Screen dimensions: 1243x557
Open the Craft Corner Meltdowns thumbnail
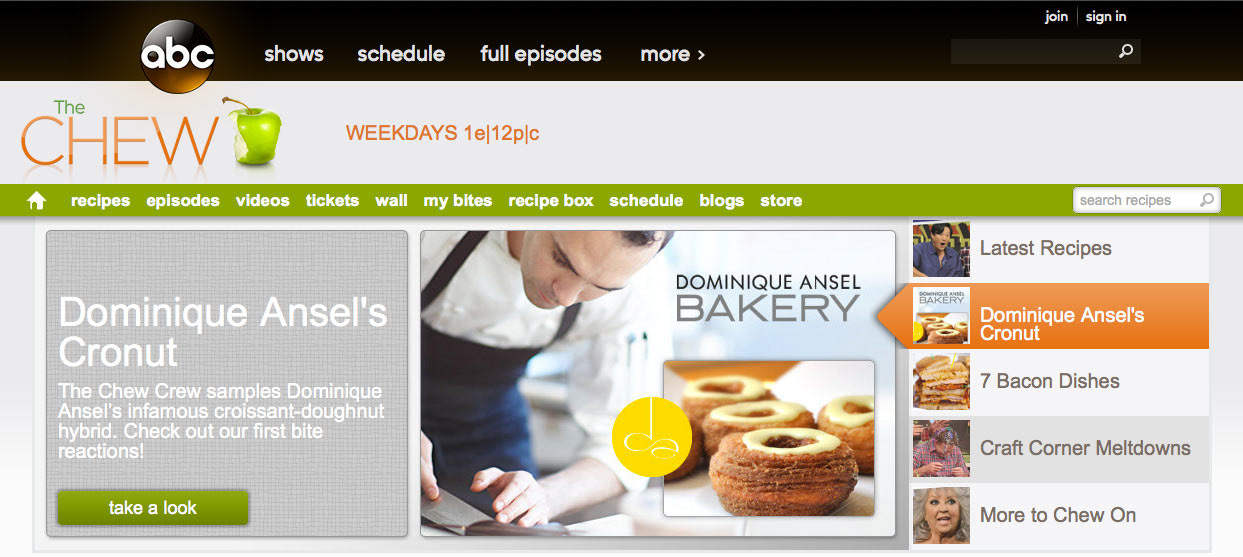[941, 449]
